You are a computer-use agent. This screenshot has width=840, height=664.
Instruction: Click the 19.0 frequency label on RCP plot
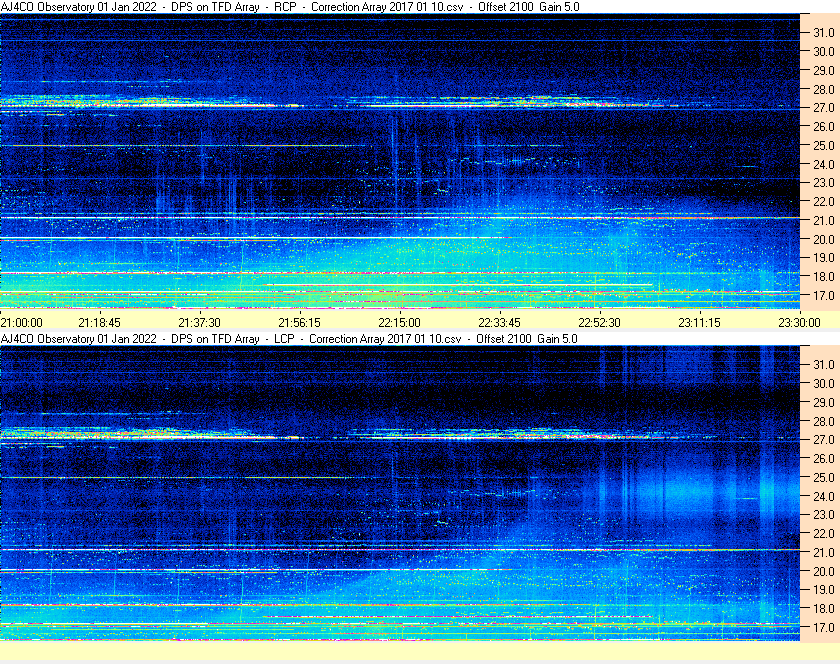coord(824,258)
